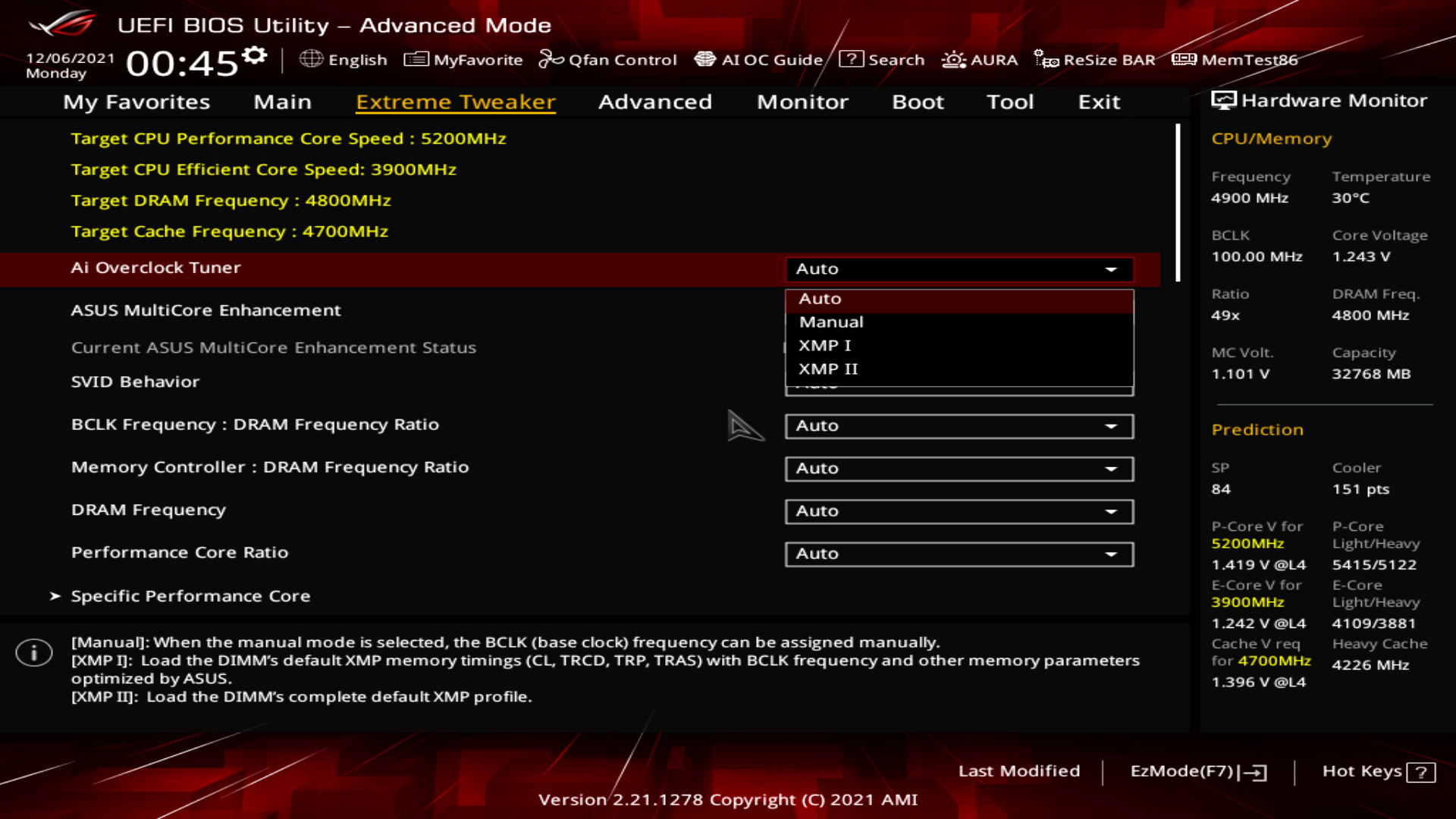Select XMP II profile option
1456x819 pixels.
828,369
